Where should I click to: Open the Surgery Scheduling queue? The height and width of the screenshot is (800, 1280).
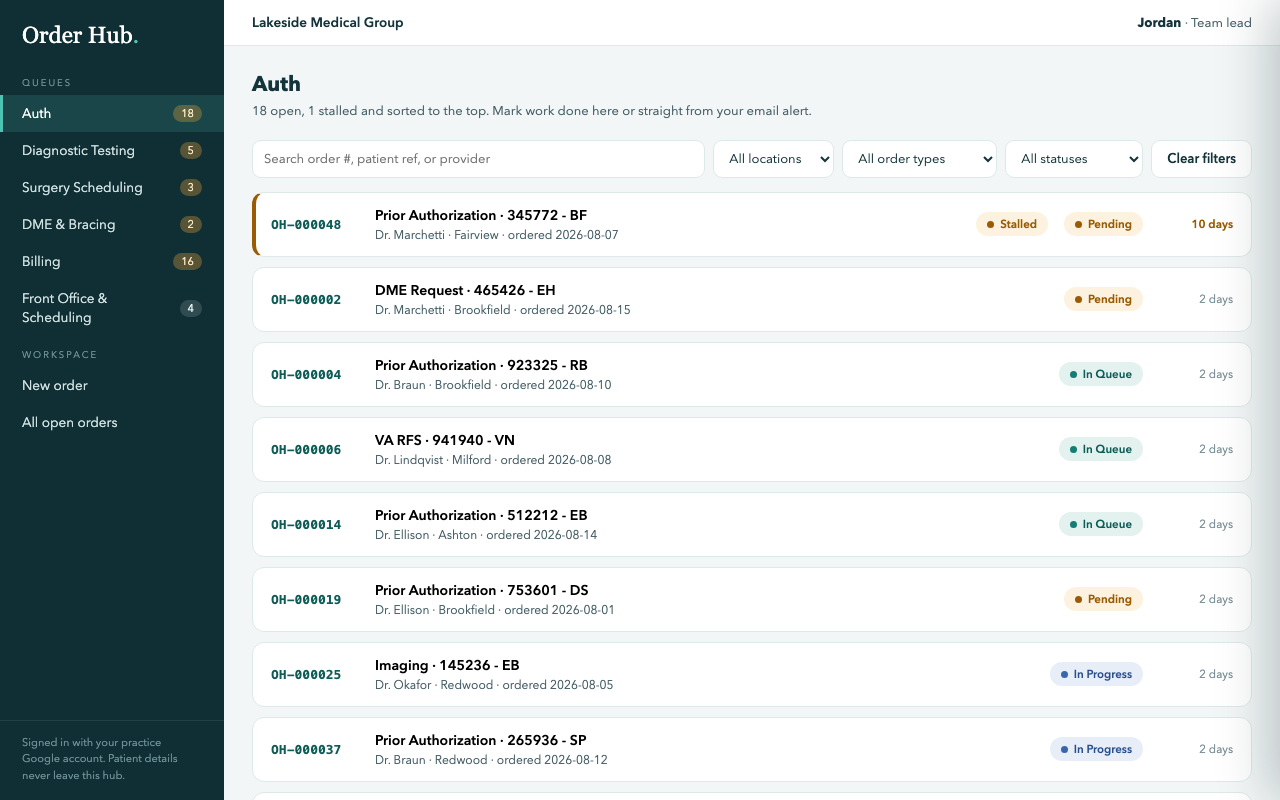point(112,187)
